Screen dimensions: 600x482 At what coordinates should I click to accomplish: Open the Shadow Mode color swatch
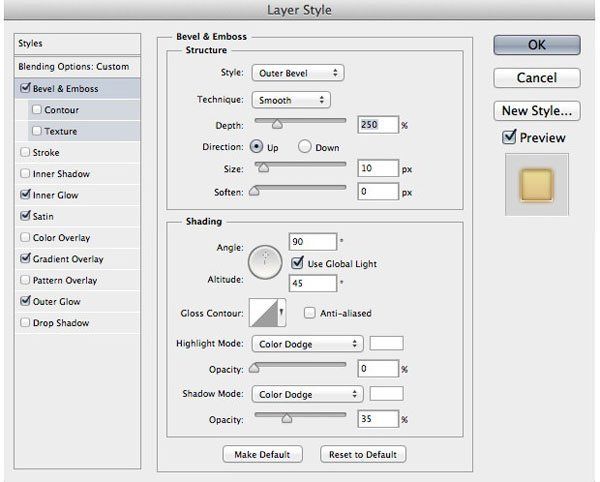point(386,393)
